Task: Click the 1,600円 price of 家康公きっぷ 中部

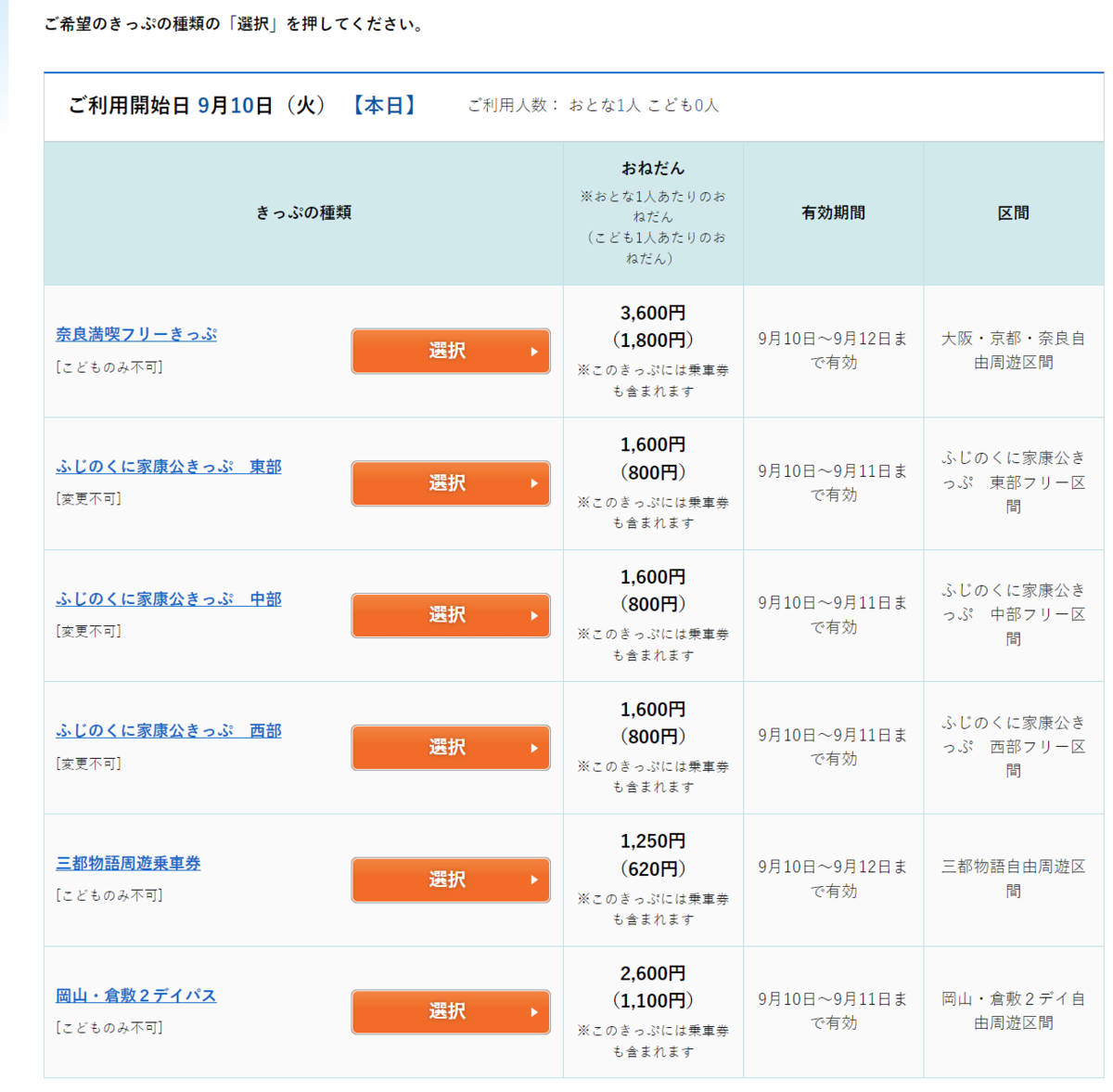Action: (653, 578)
